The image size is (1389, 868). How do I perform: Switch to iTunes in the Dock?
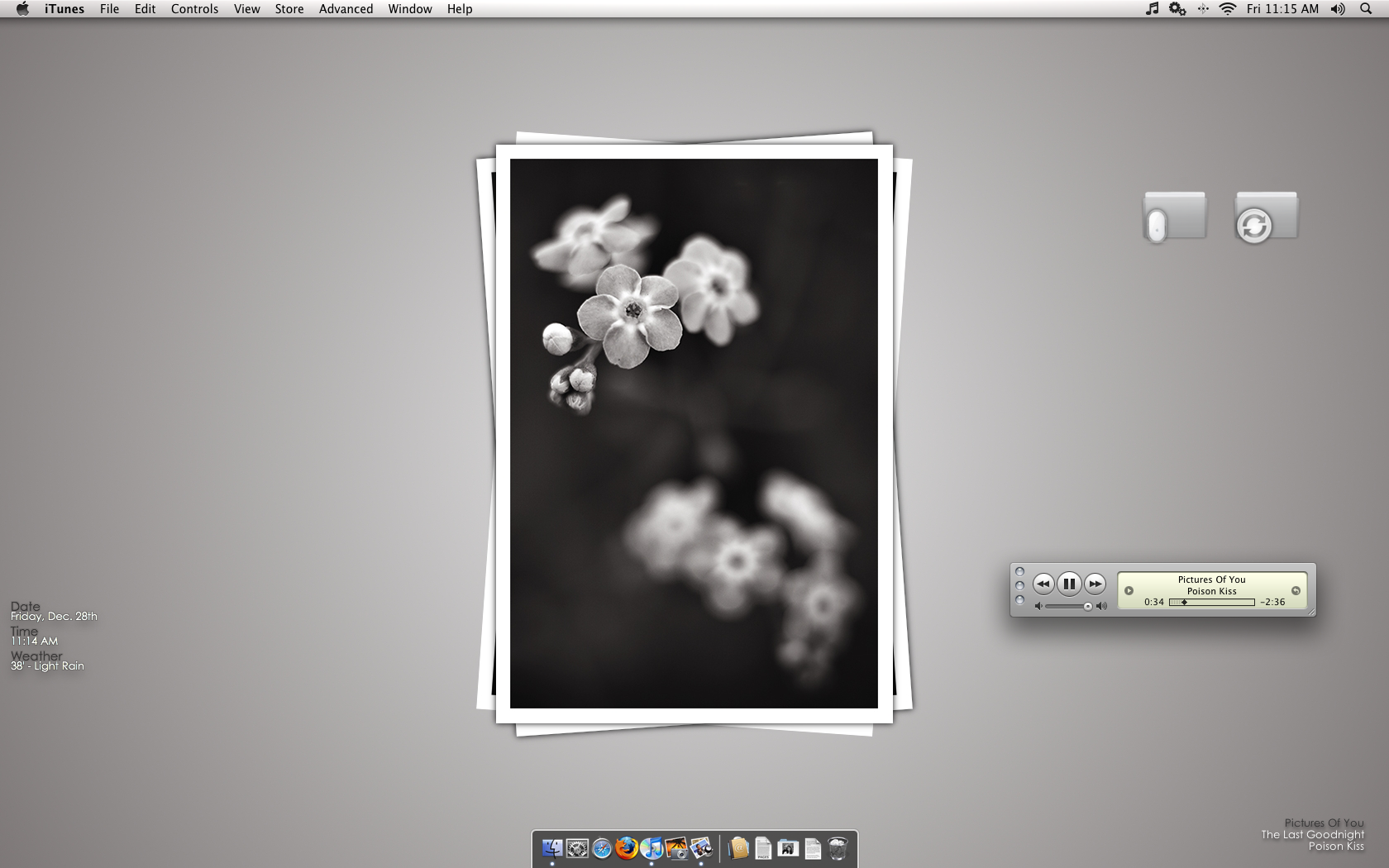652,848
